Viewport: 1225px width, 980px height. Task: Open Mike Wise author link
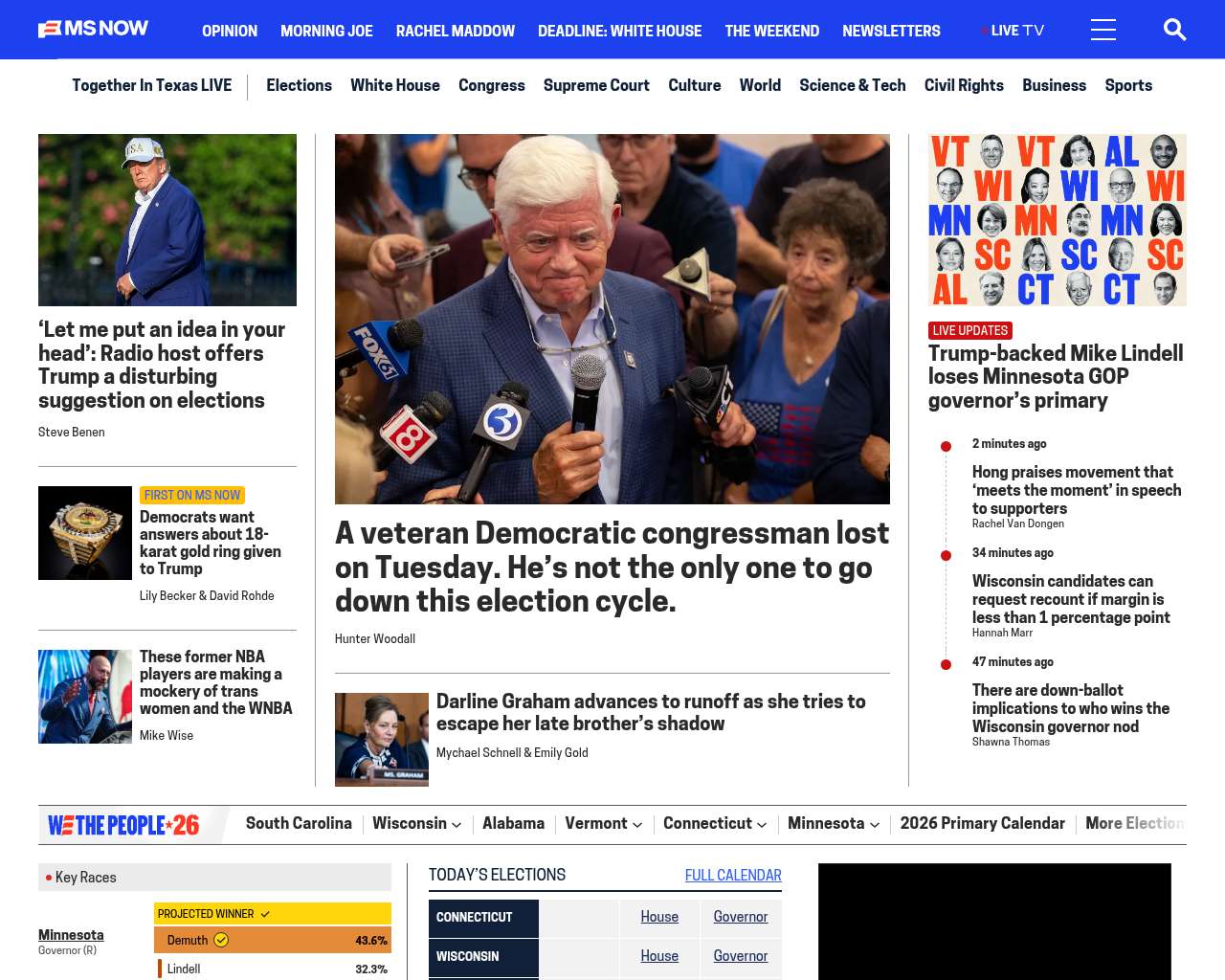167,736
